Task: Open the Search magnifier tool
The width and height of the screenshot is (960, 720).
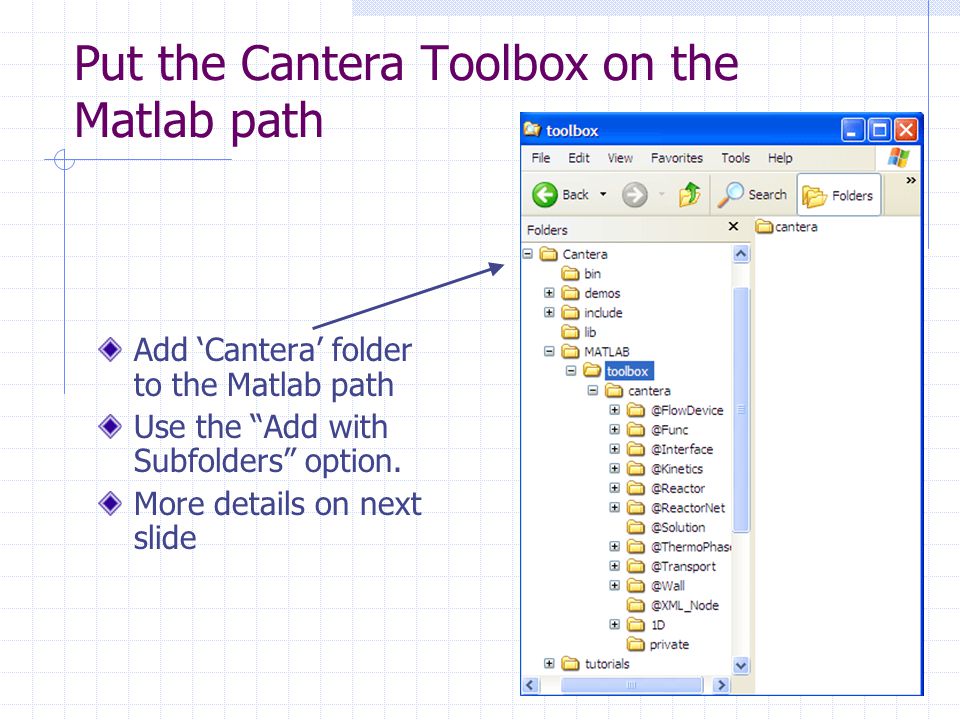Action: tap(753, 195)
